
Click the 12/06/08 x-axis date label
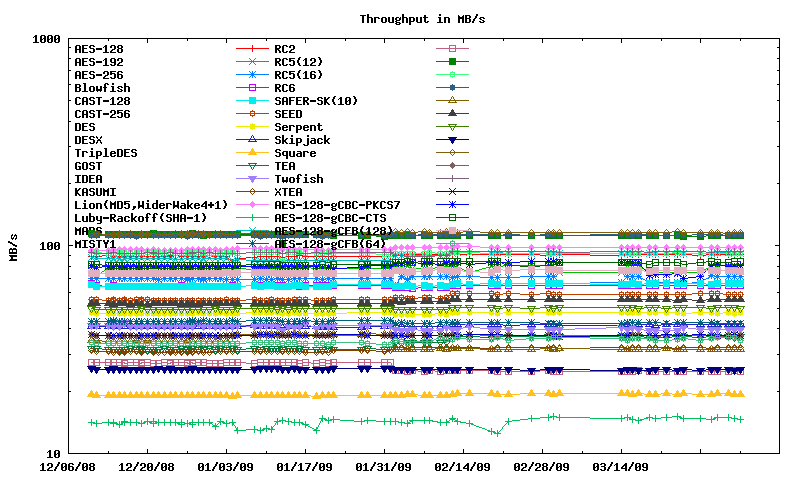click(x=67, y=467)
